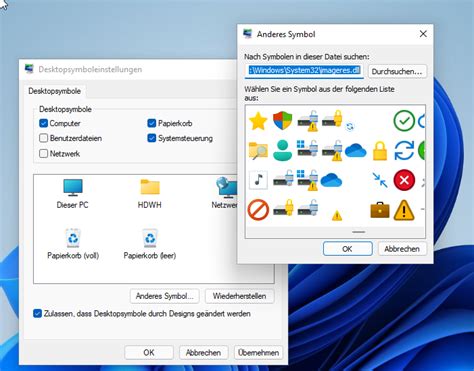
Task: Select the yellow star icon
Action: click(x=258, y=121)
